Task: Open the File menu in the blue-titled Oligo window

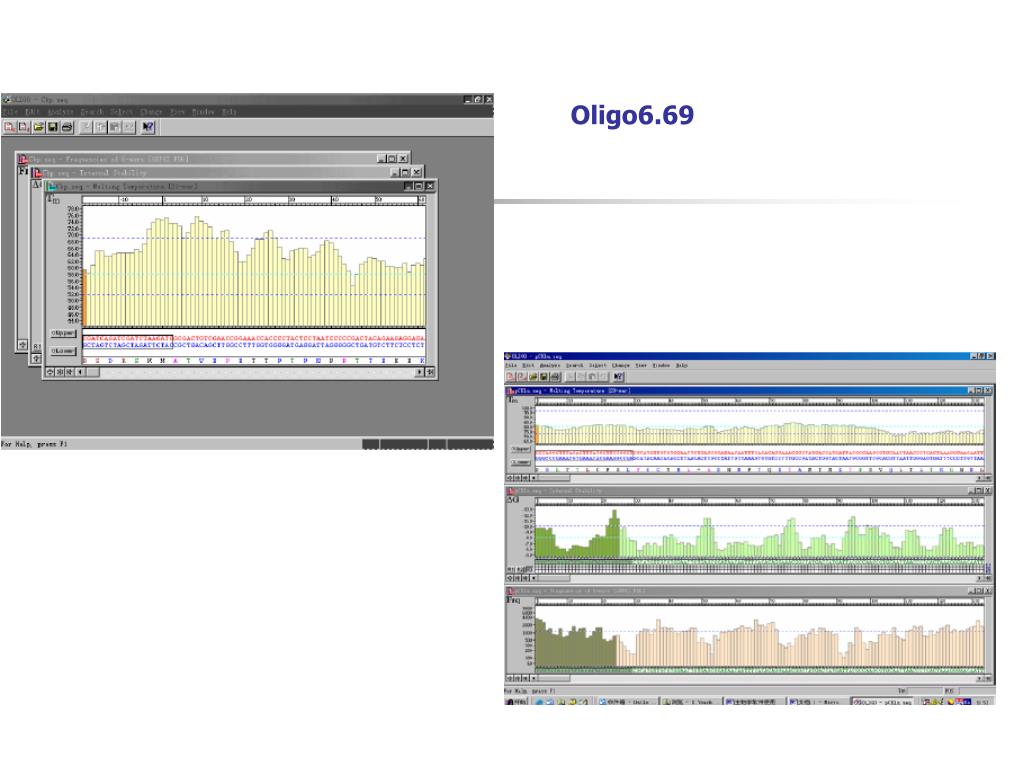Action: (511, 366)
